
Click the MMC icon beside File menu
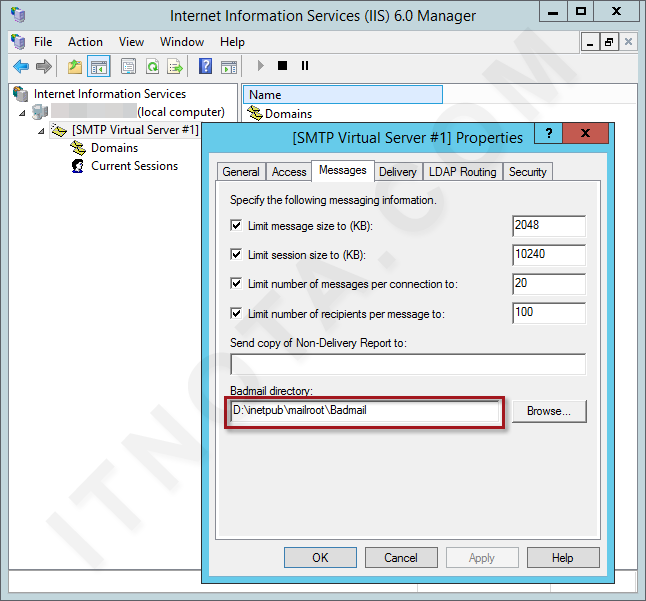pyautogui.click(x=18, y=42)
